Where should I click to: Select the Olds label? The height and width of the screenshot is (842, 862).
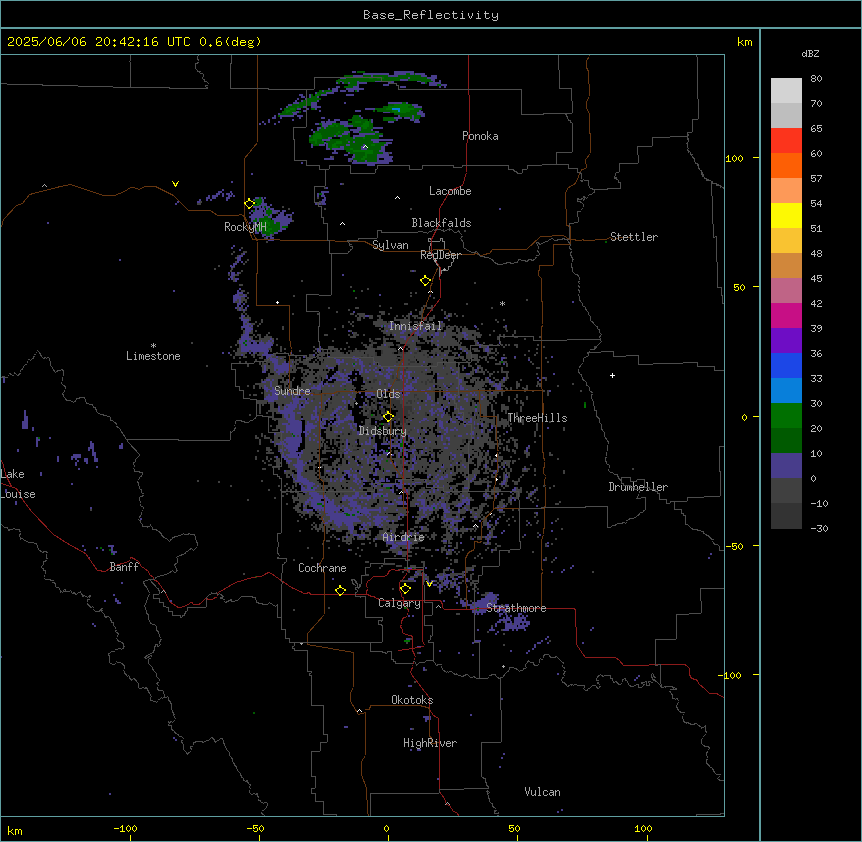(388, 394)
